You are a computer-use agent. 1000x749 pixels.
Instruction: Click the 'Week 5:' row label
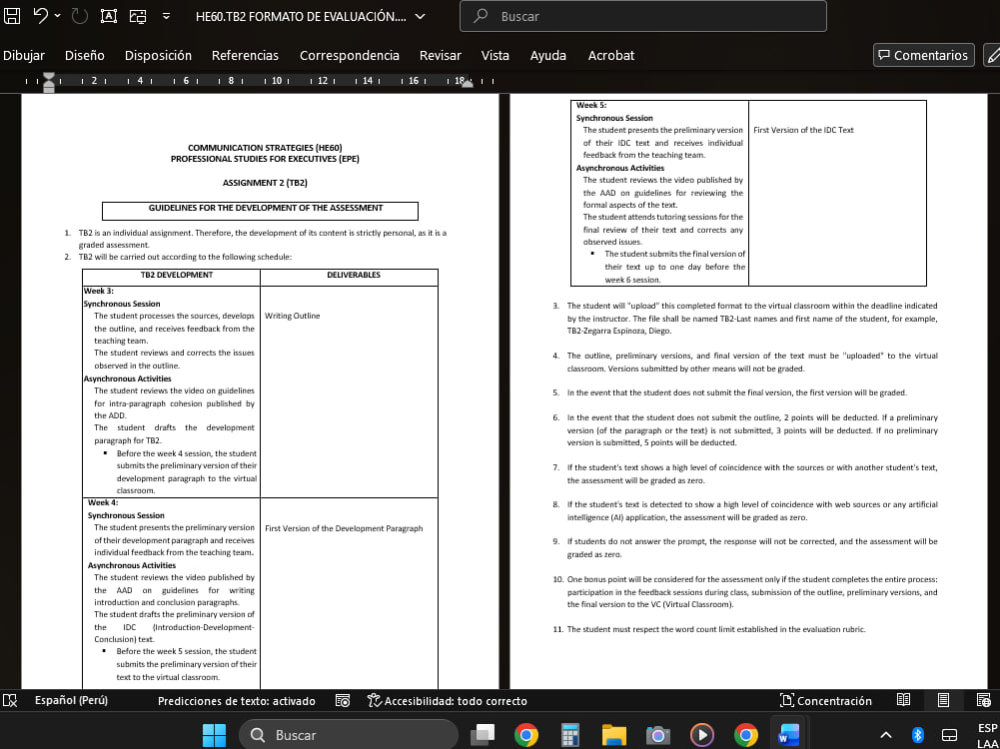591,105
